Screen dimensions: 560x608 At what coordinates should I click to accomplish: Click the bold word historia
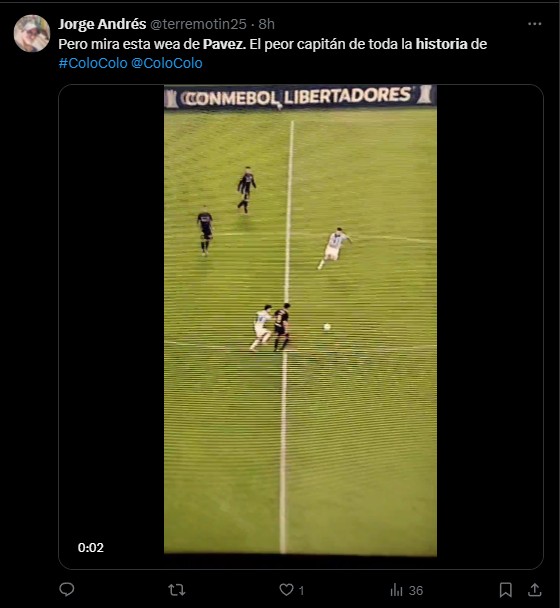[441, 44]
